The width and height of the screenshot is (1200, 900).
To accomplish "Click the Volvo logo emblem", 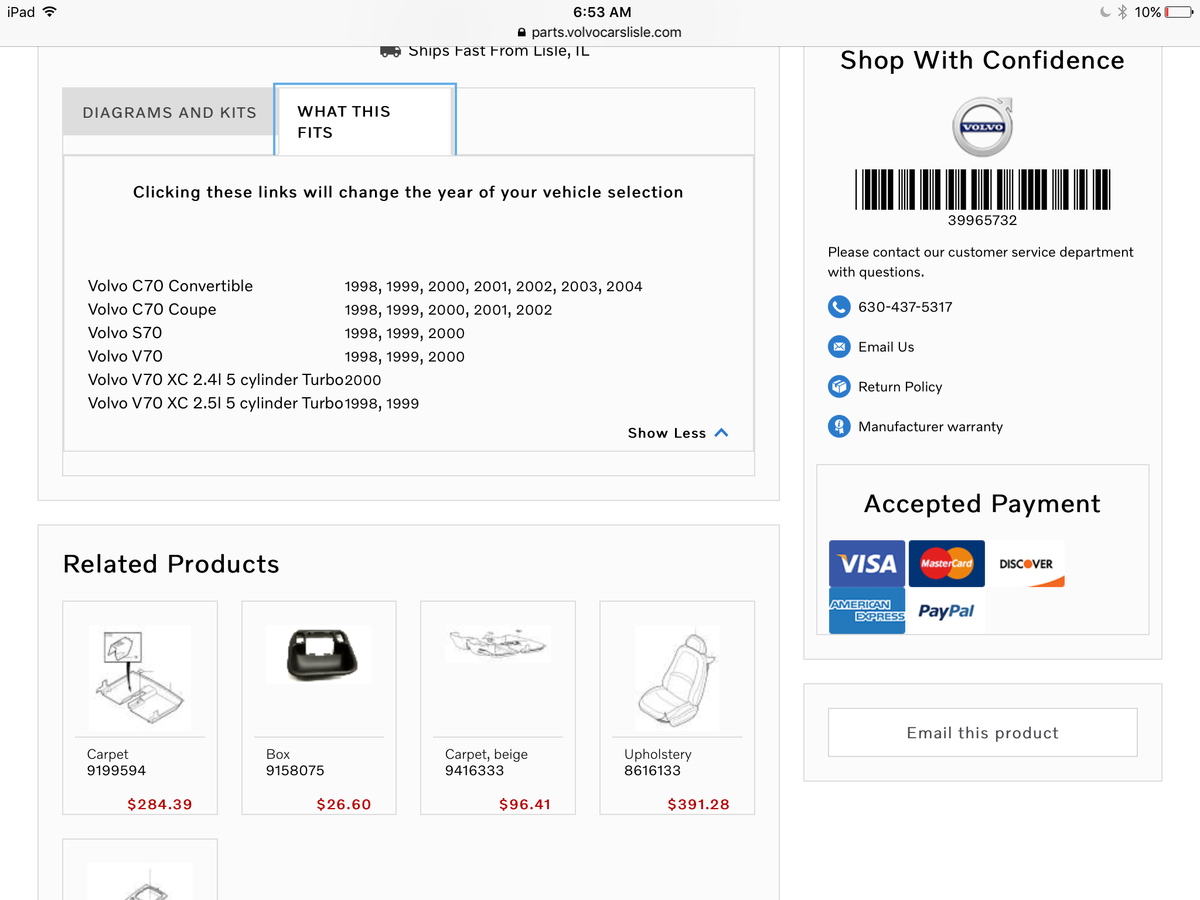I will (982, 126).
